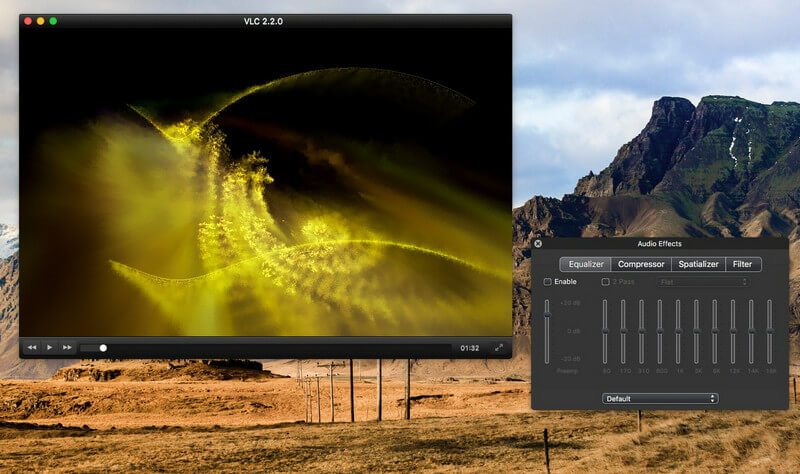Click the 01:32 time display
Screen dimensions: 800x474
pos(469,348)
